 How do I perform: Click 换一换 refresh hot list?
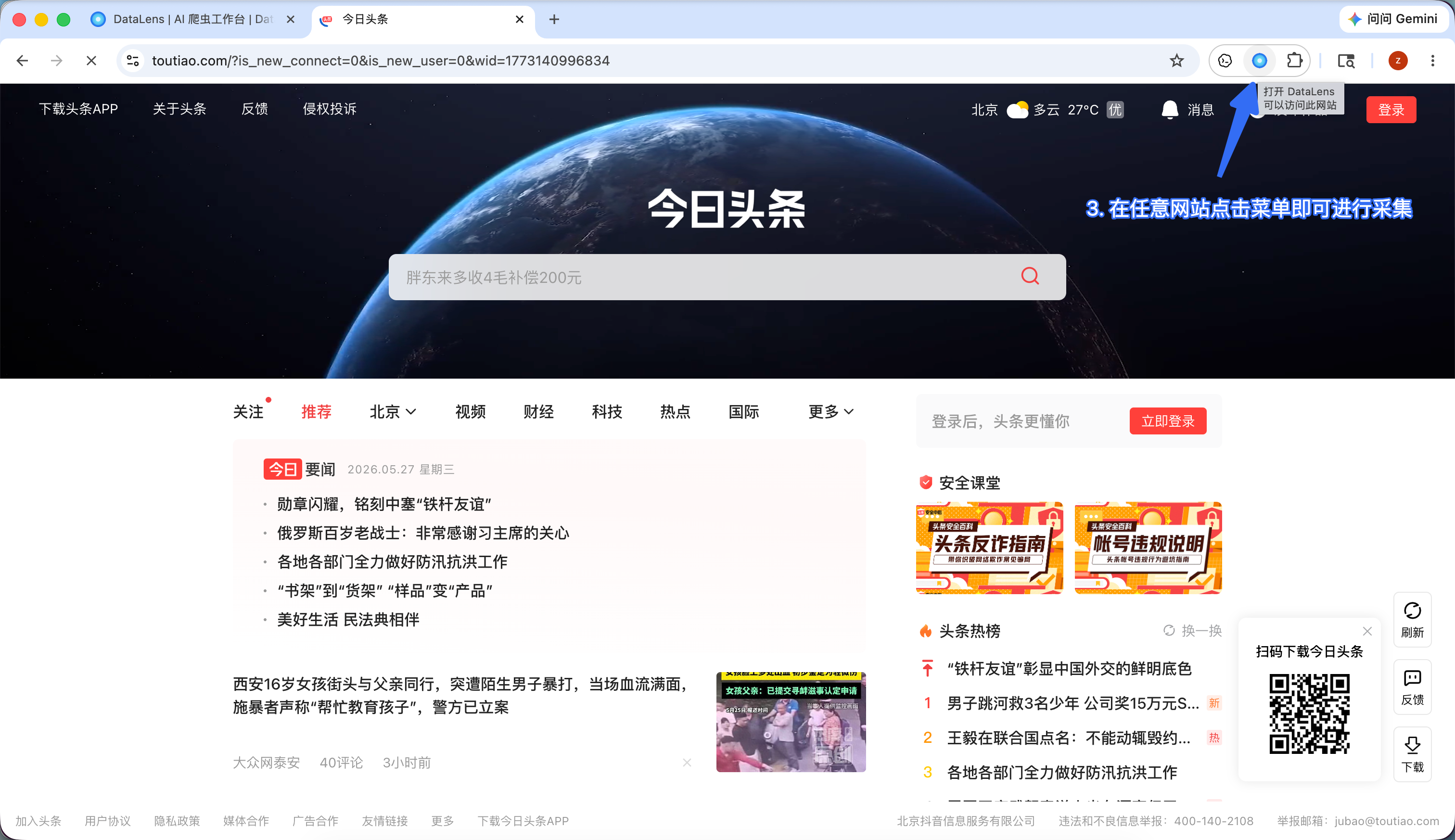point(1192,631)
